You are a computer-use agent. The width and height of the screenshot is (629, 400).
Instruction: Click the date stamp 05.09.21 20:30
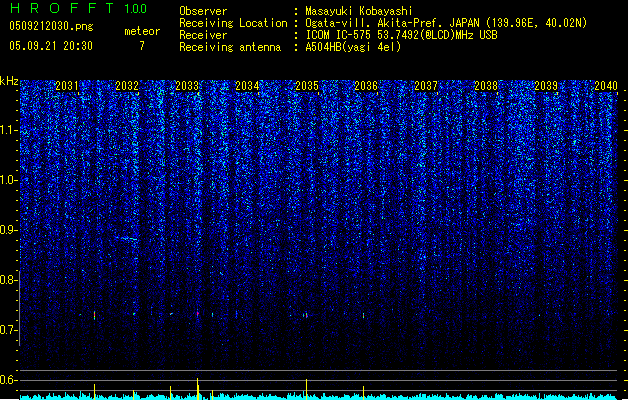click(x=51, y=46)
